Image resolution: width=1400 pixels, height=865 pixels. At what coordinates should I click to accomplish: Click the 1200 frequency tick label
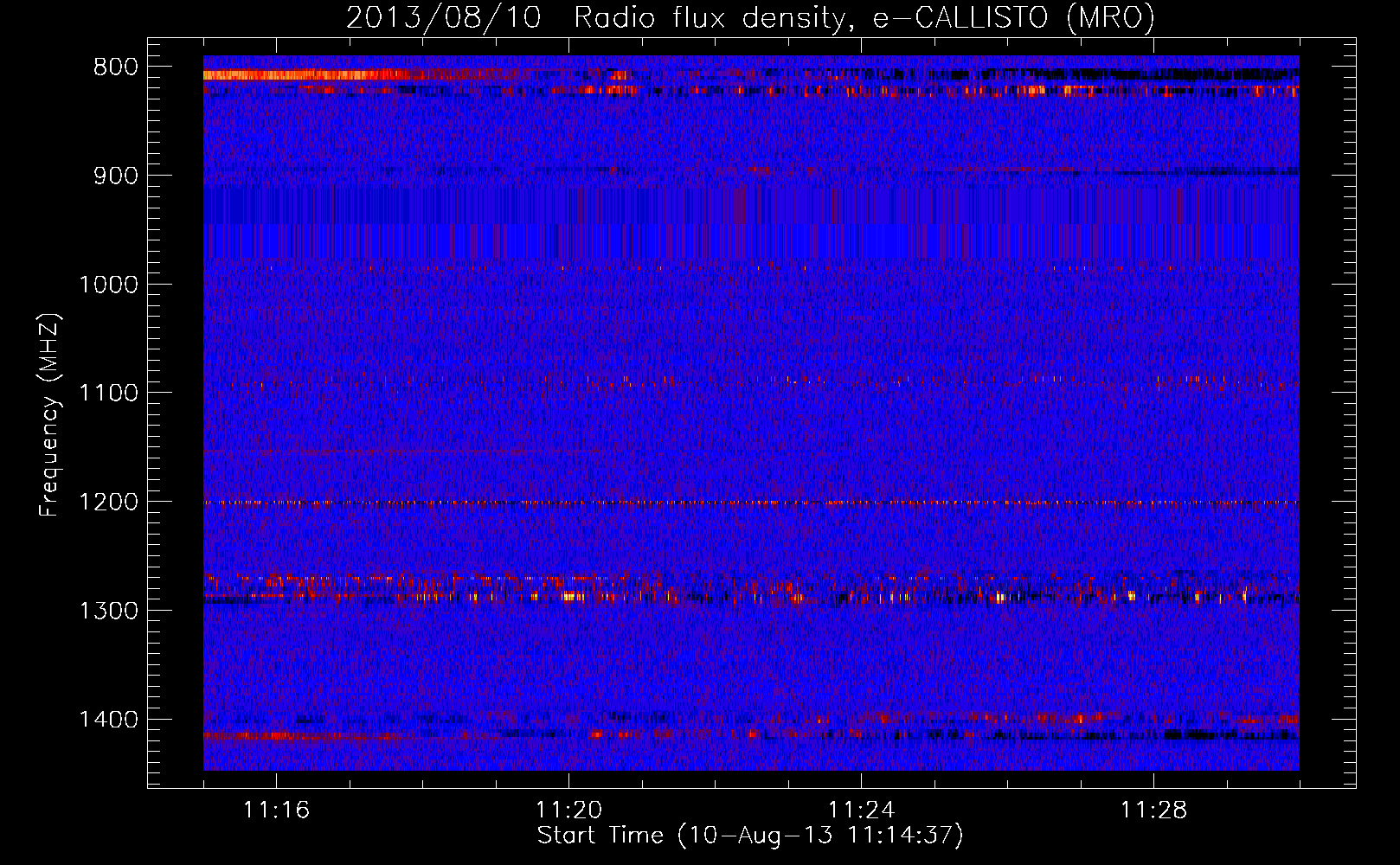[108, 503]
